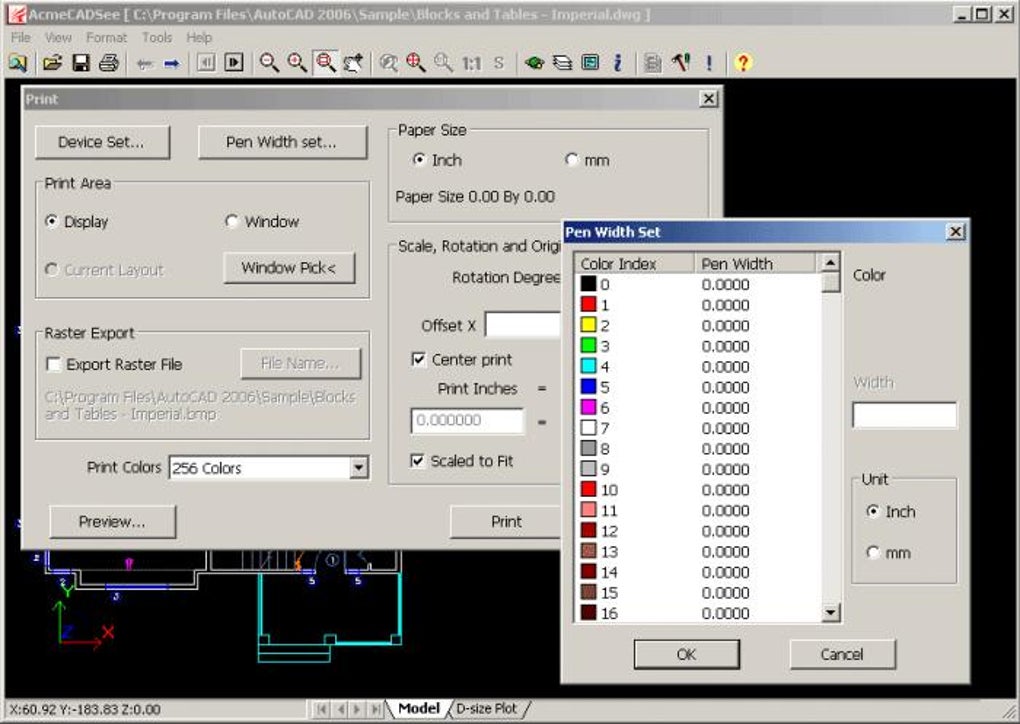The width and height of the screenshot is (1020, 724).
Task: Enable Export Raster File checkbox
Action: (x=53, y=364)
